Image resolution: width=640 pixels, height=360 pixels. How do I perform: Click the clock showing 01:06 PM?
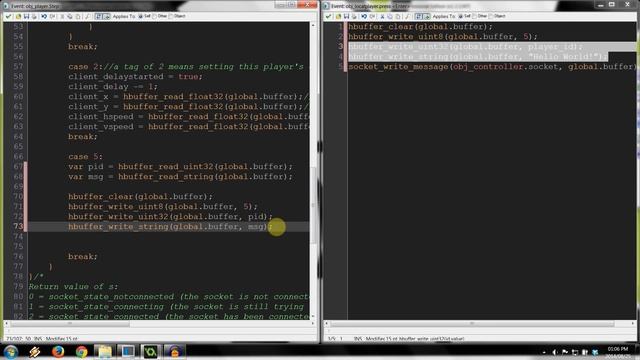618,349
